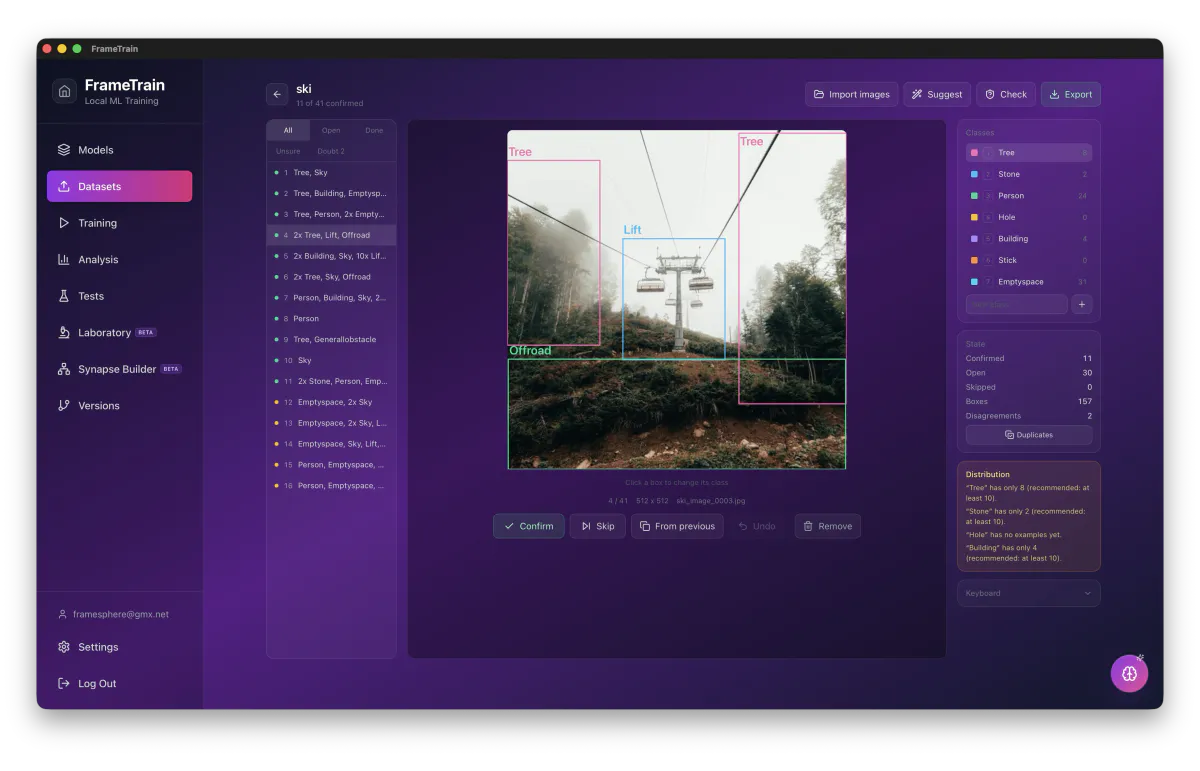This screenshot has height=771, width=1200.
Task: Switch to the Open filter tab
Action: click(331, 131)
